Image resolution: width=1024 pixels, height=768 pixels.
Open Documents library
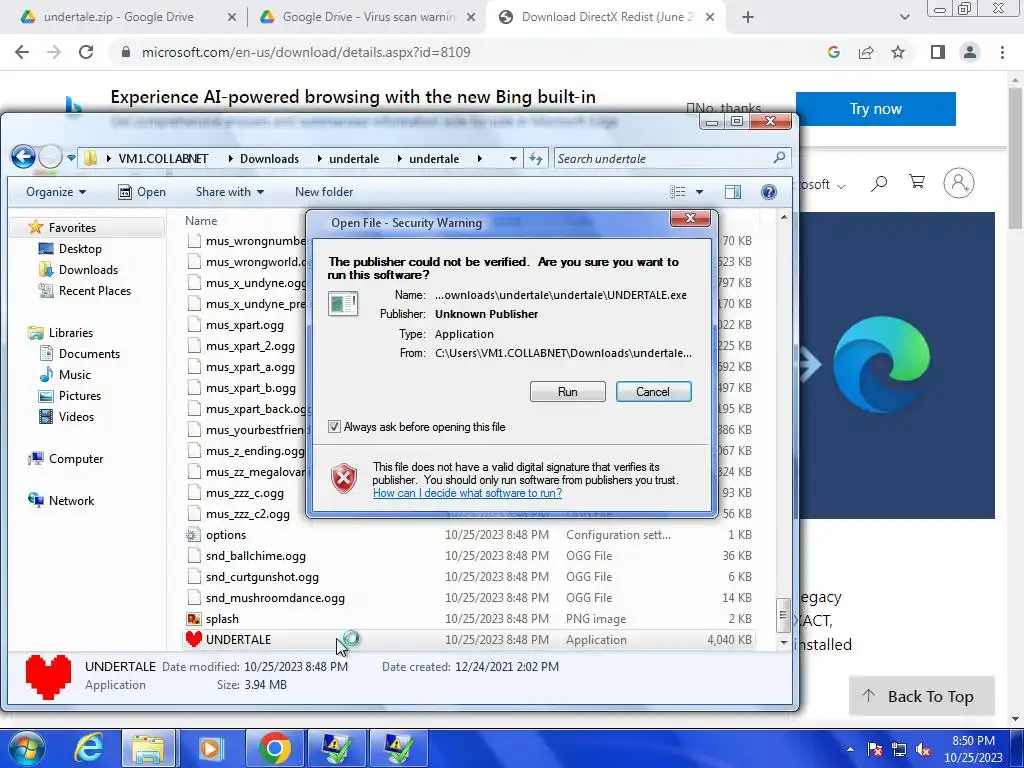click(x=89, y=354)
